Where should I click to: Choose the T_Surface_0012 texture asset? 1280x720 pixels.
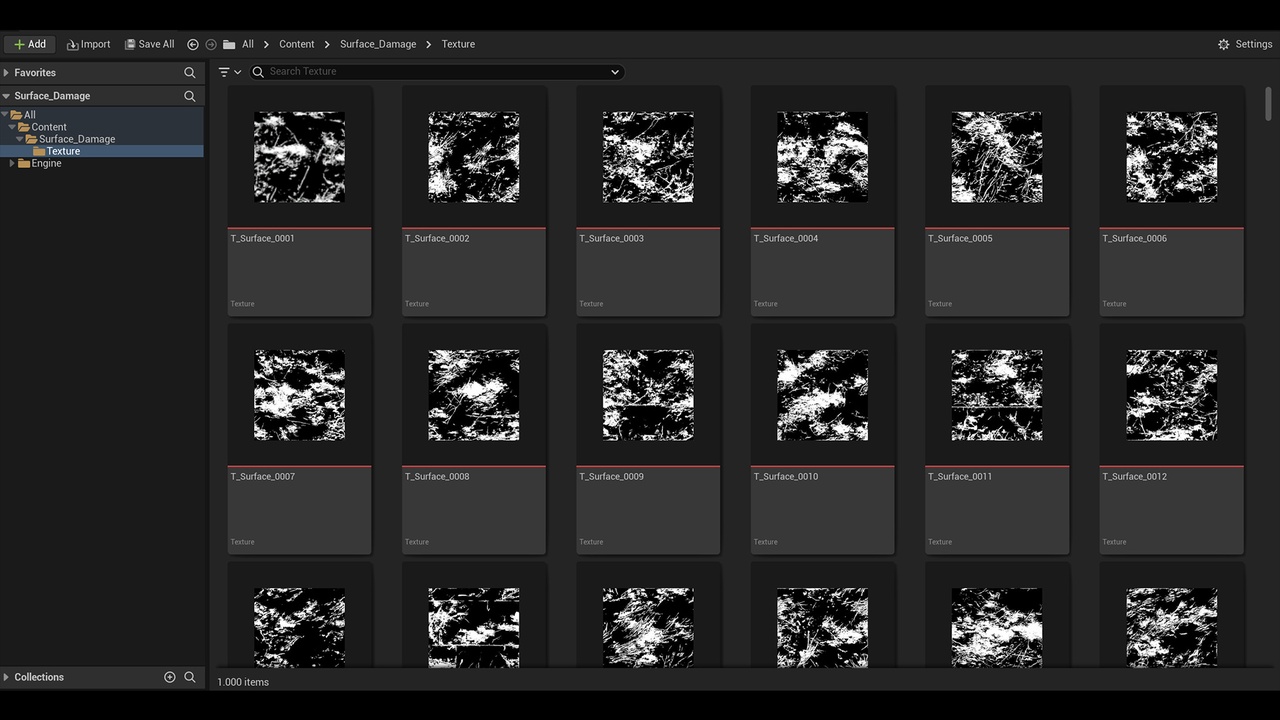click(x=1172, y=439)
